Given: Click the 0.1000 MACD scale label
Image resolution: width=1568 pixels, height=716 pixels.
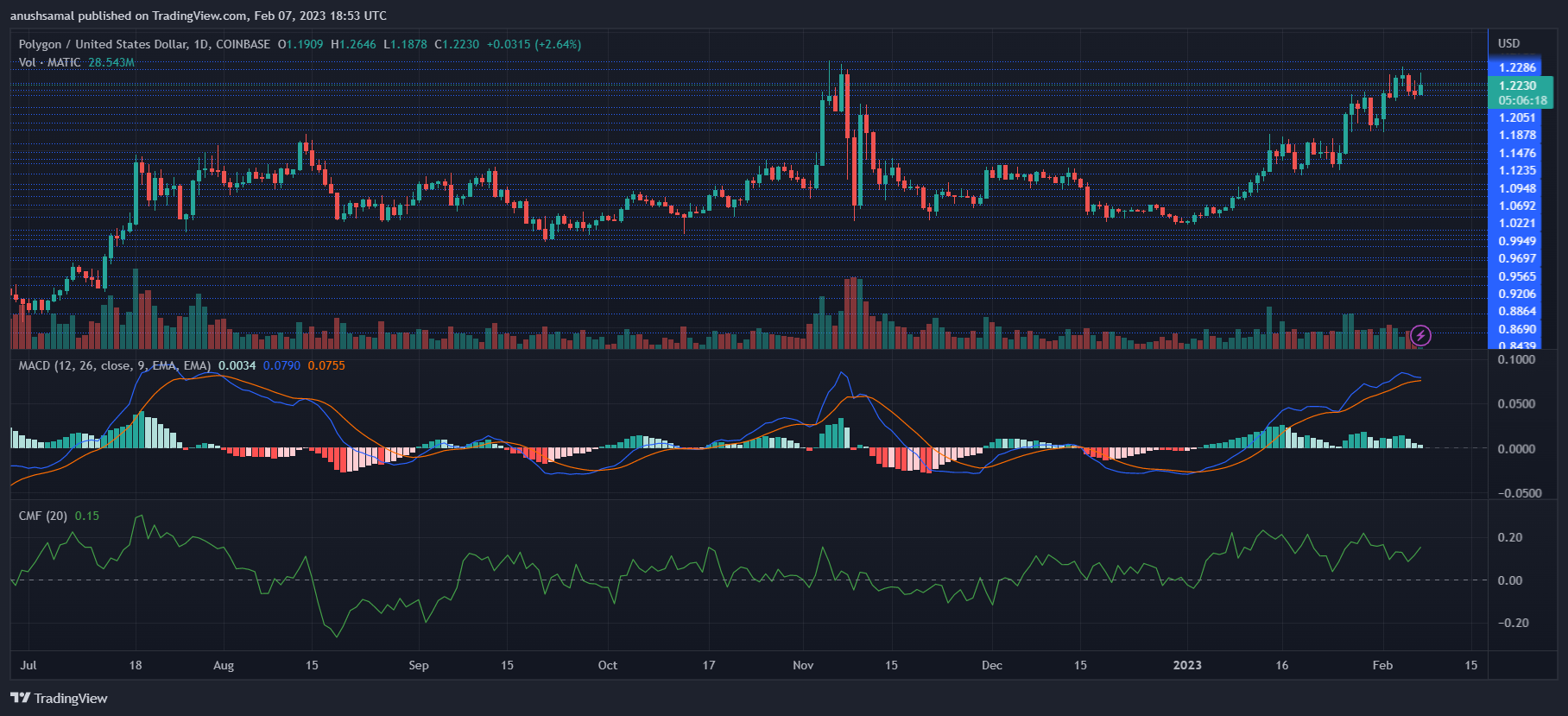Looking at the screenshot, I should [x=1516, y=359].
